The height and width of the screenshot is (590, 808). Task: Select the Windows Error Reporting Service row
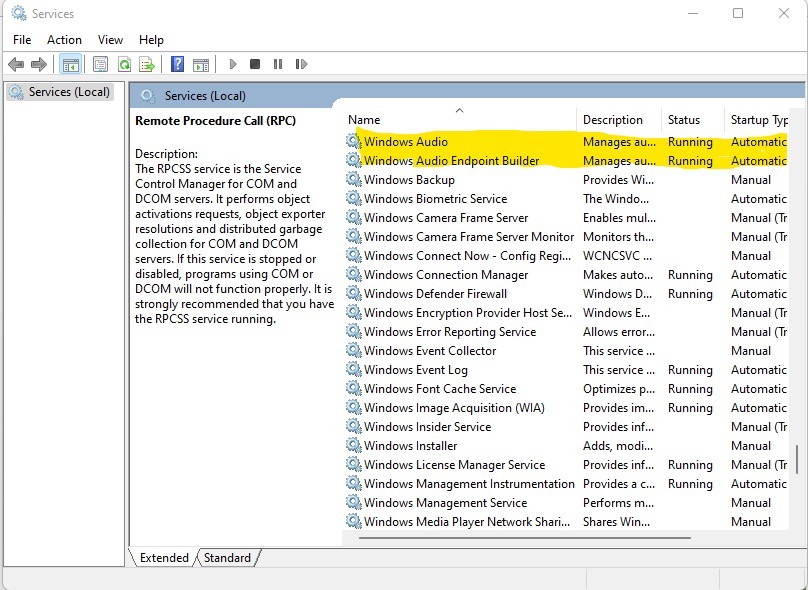pyautogui.click(x=566, y=332)
